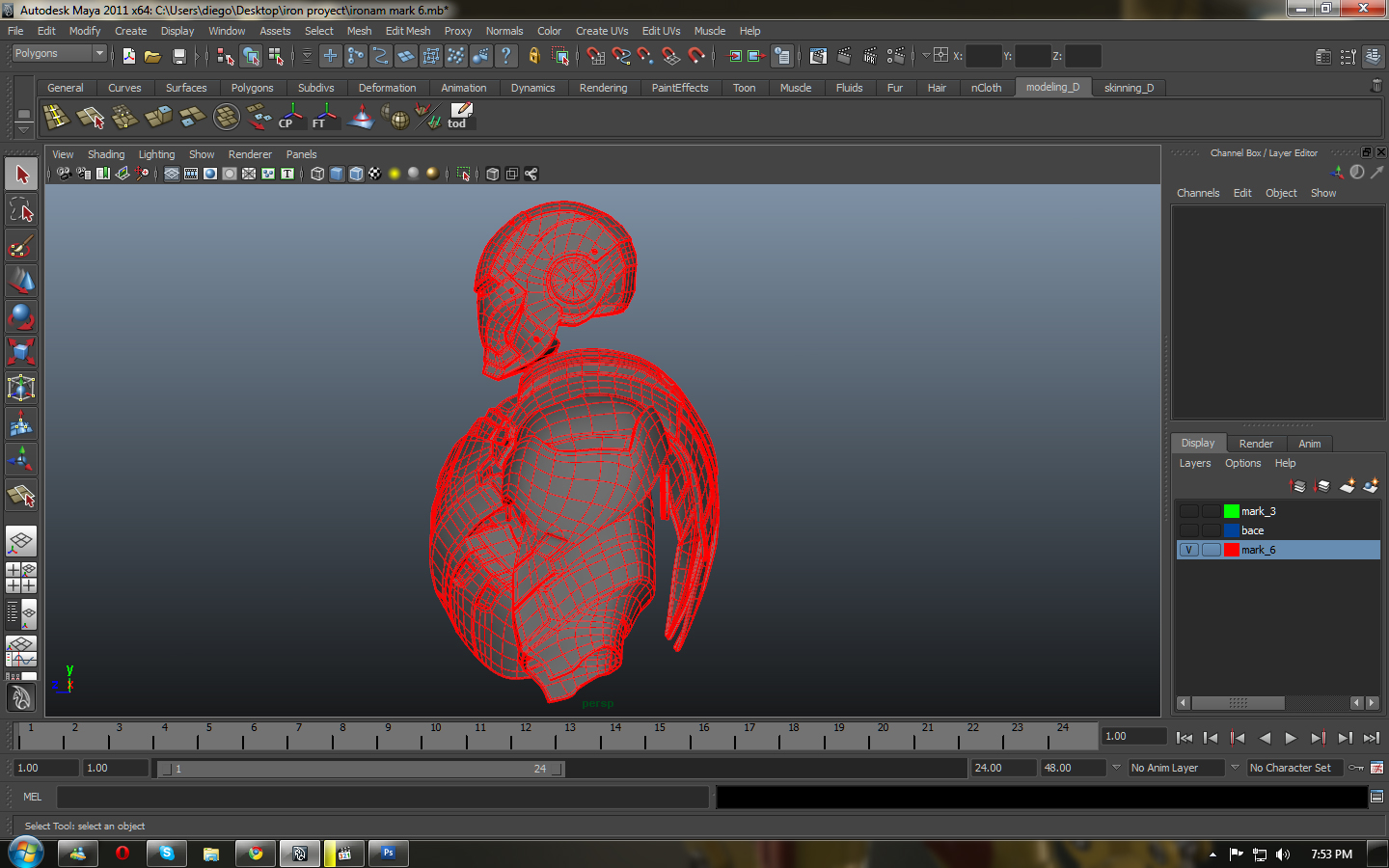Move selected layer up in list

pyautogui.click(x=1298, y=485)
